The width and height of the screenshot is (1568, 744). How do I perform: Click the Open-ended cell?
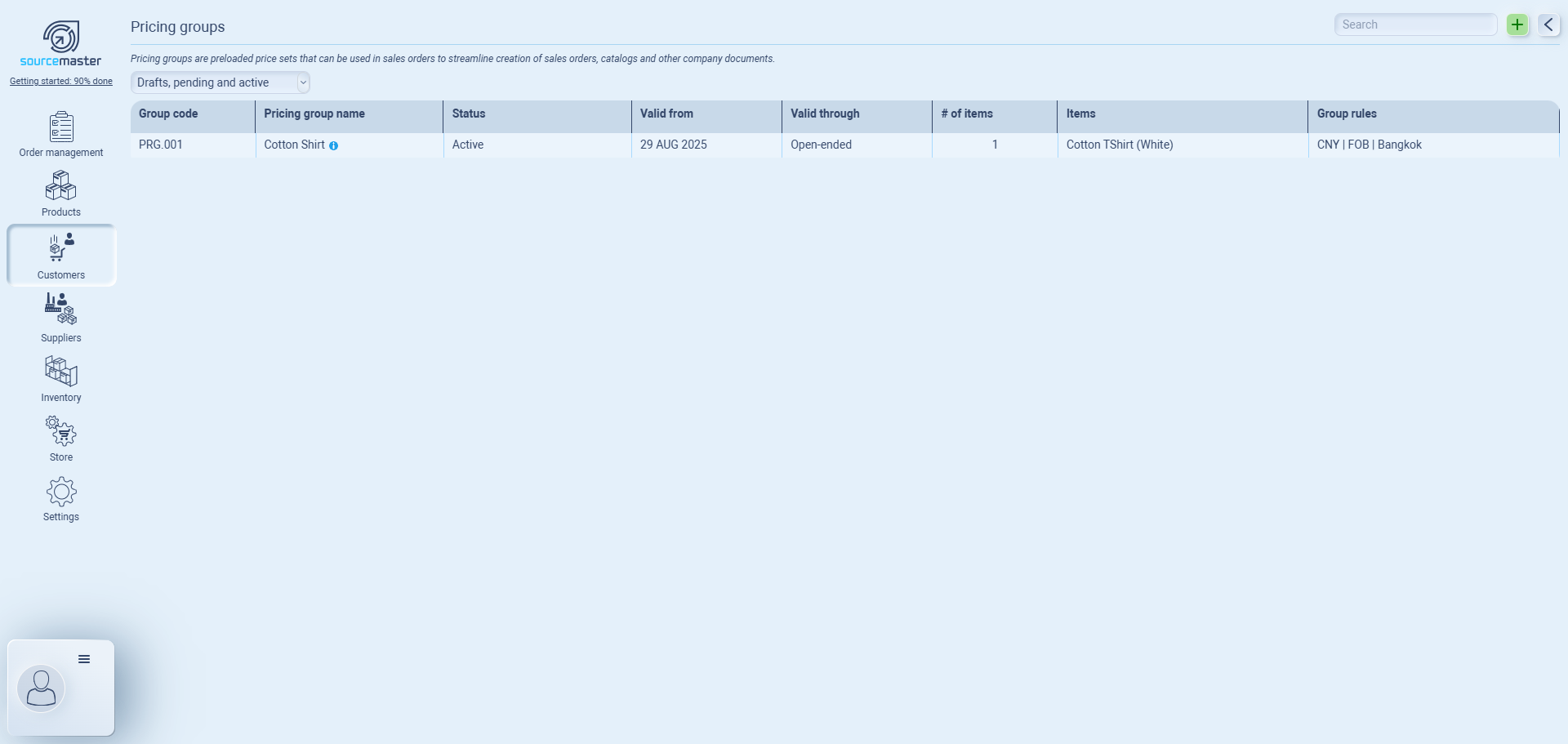coord(857,145)
